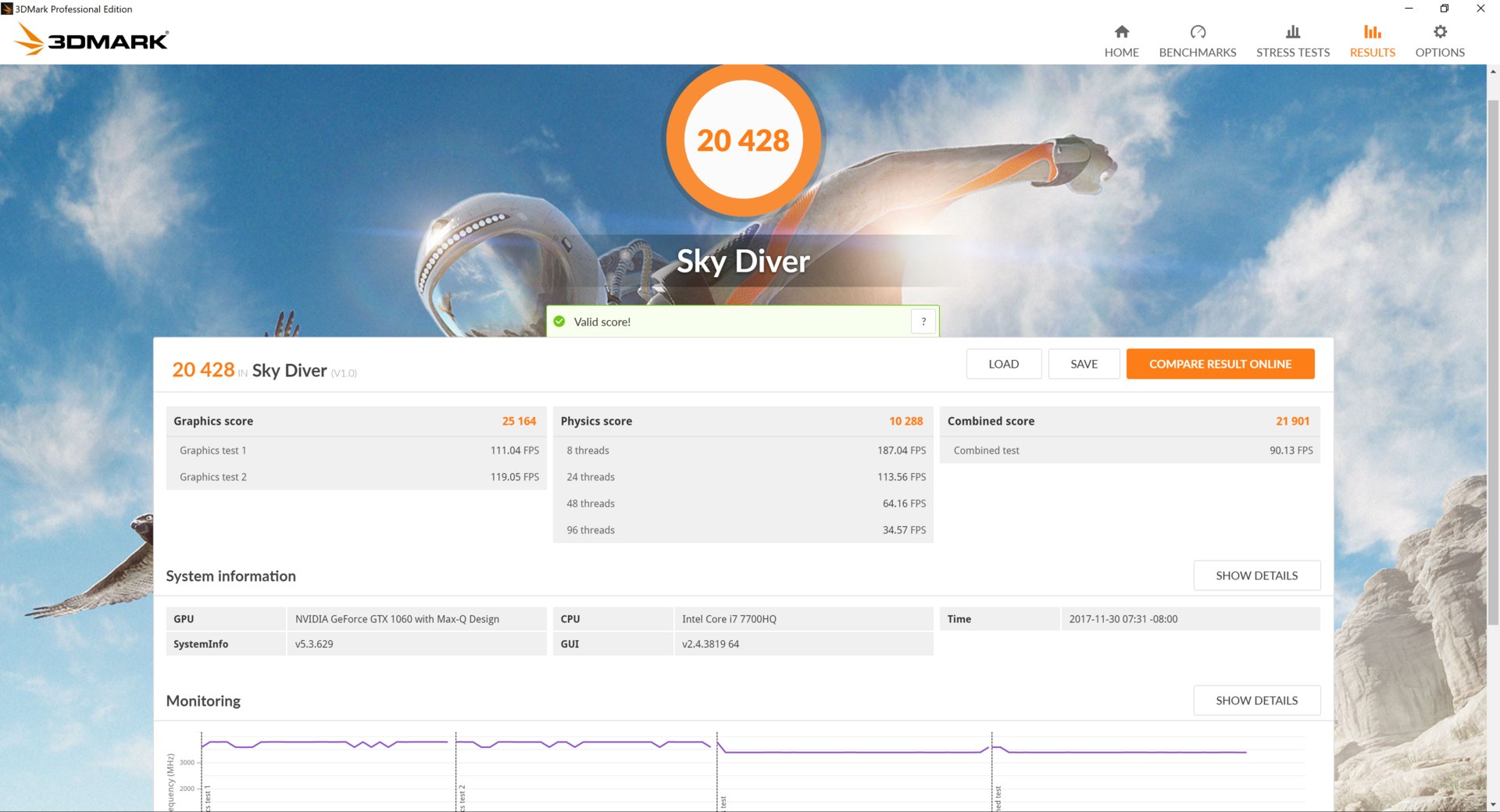Click the Graphics score value 25 164
This screenshot has height=812, width=1500.
(519, 421)
